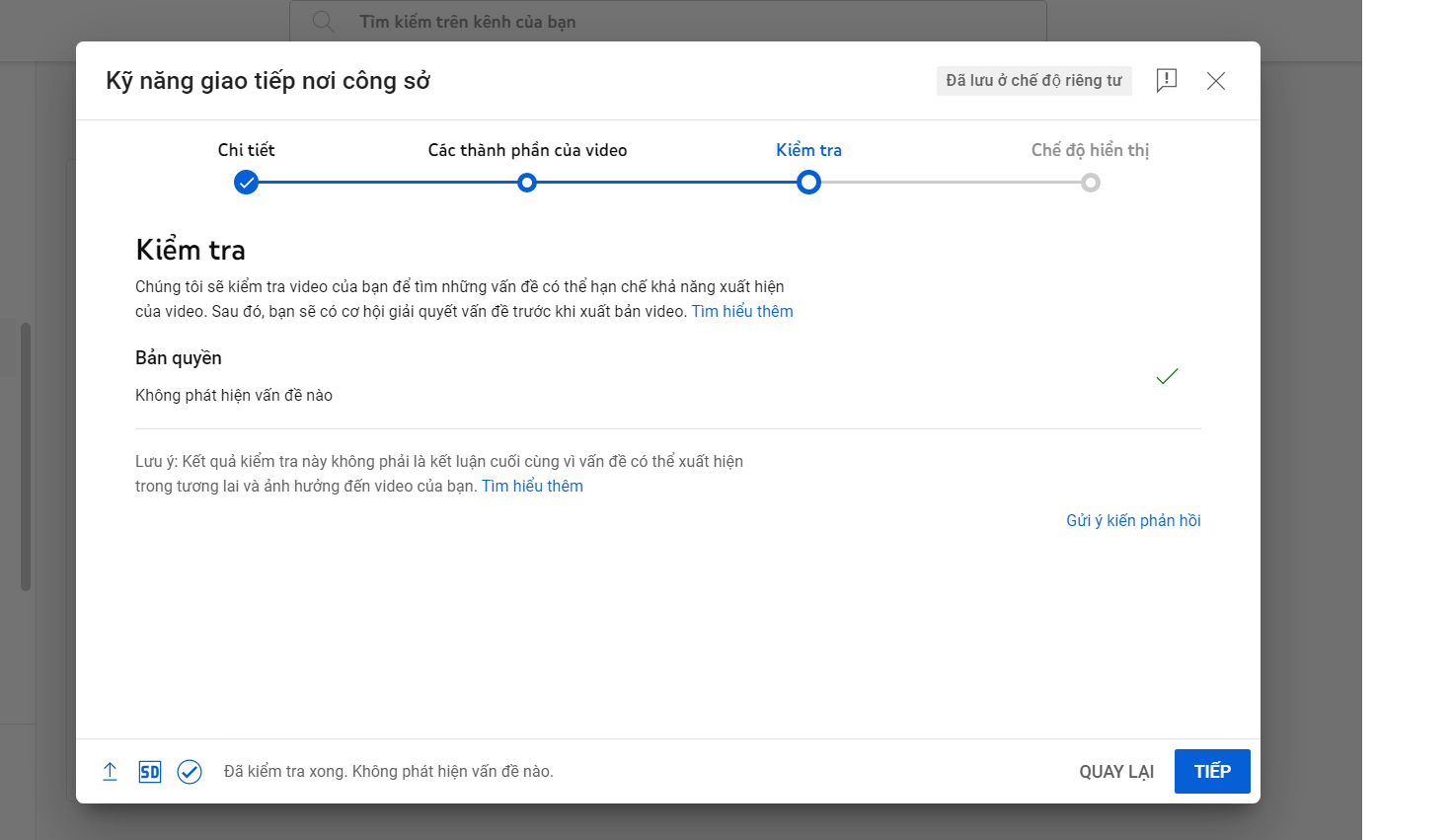The image size is (1453, 840).
Task: Click the upload status arrow icon
Action: click(x=110, y=772)
